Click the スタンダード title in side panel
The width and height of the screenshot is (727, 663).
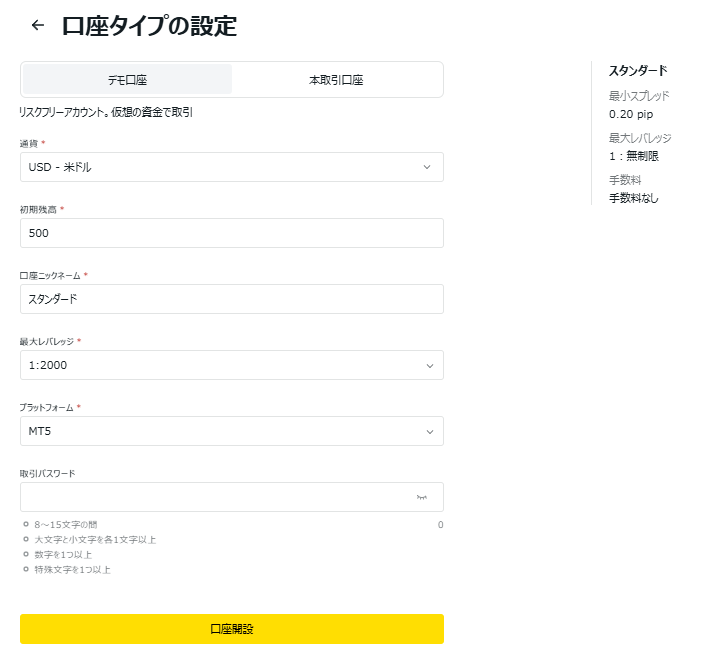(x=638, y=70)
